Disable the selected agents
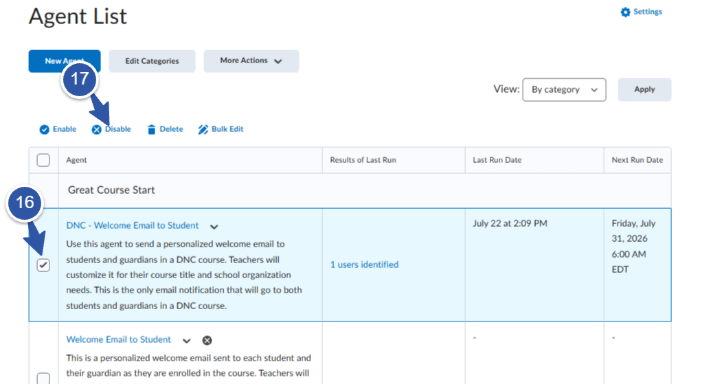 point(112,129)
